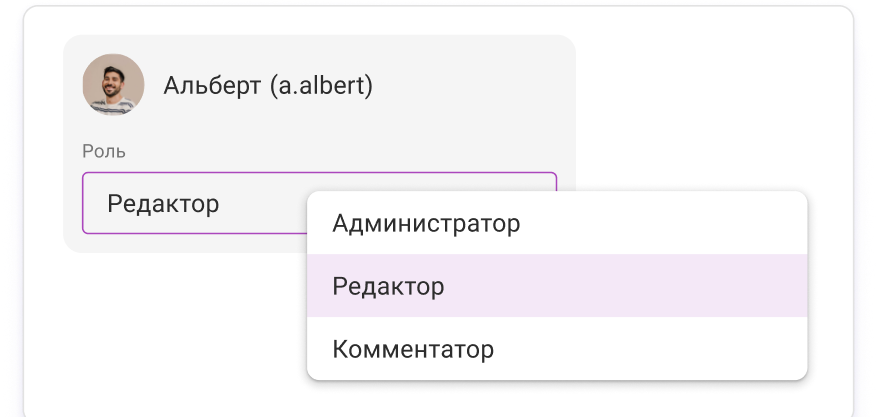877x417 pixels.
Task: Click the last entry of the role popup
Action: pos(413,350)
